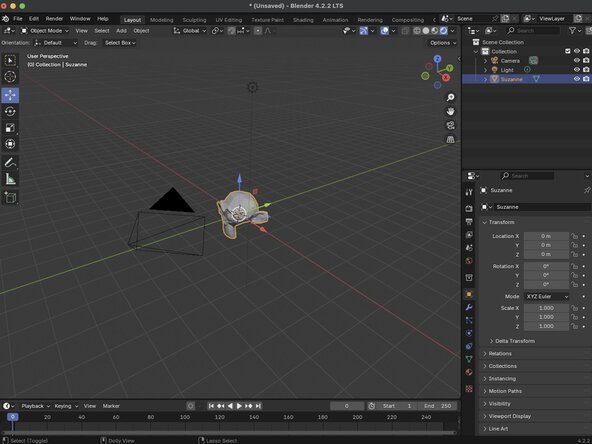Open the Render menu
The image size is (592, 444).
pyautogui.click(x=54, y=18)
